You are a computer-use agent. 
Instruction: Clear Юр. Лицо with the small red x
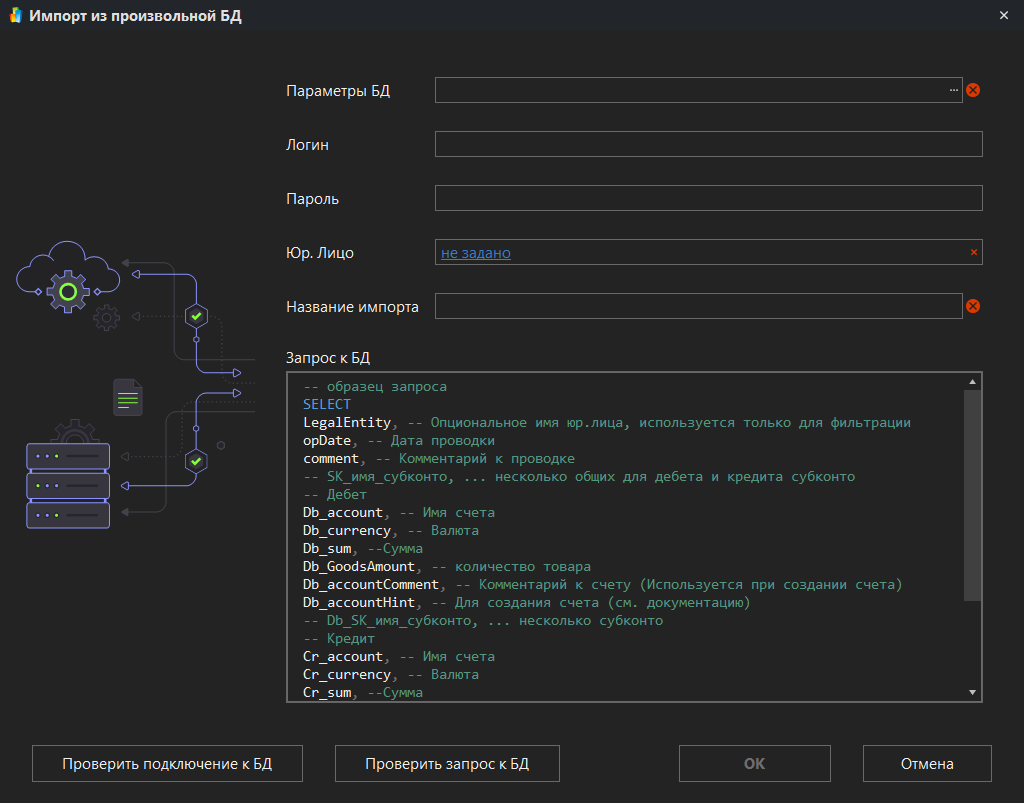[973, 253]
